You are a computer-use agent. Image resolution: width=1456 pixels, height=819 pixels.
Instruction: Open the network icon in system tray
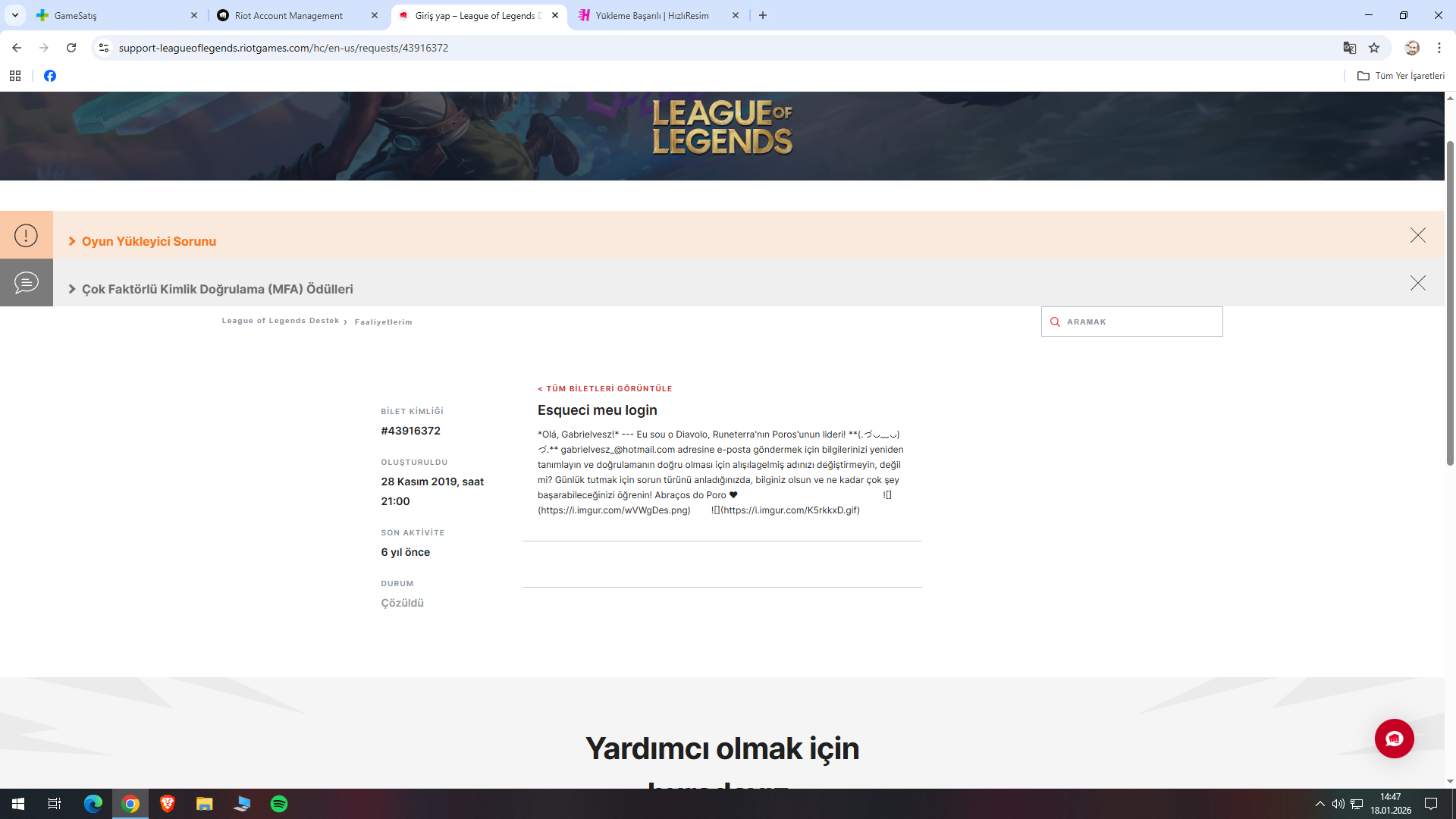(x=1357, y=804)
